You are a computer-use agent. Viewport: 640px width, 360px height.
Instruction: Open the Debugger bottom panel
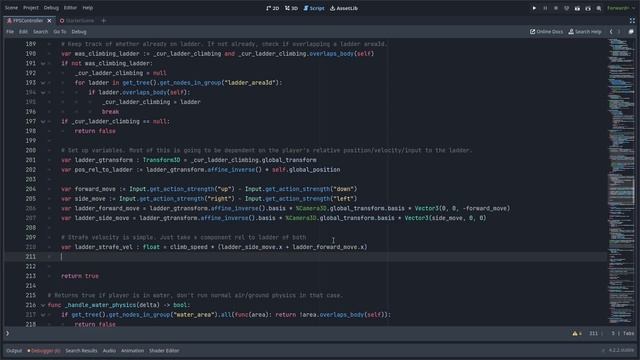pos(44,351)
